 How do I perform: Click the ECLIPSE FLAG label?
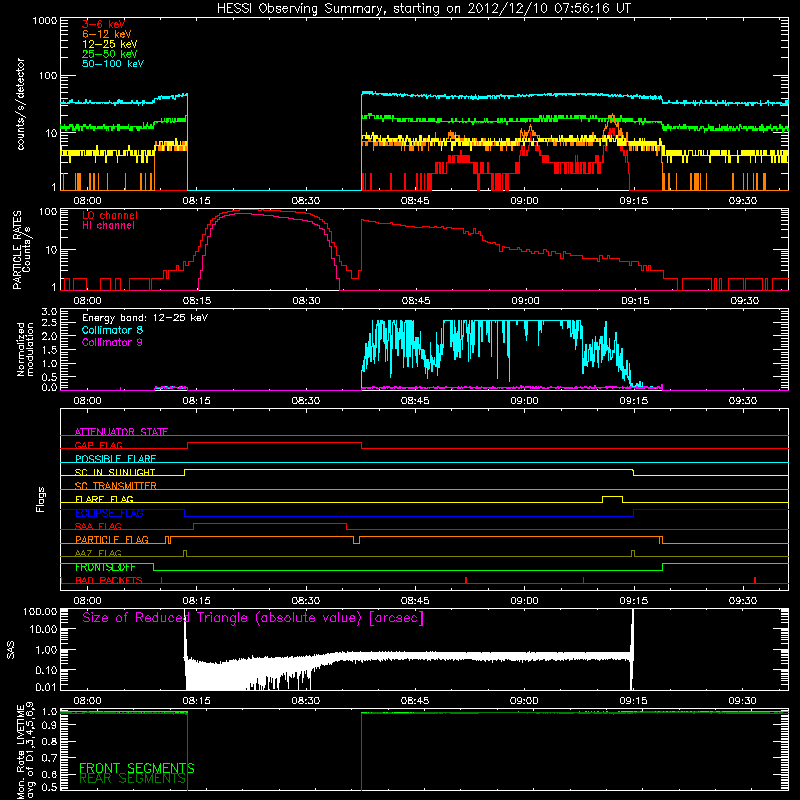click(109, 513)
